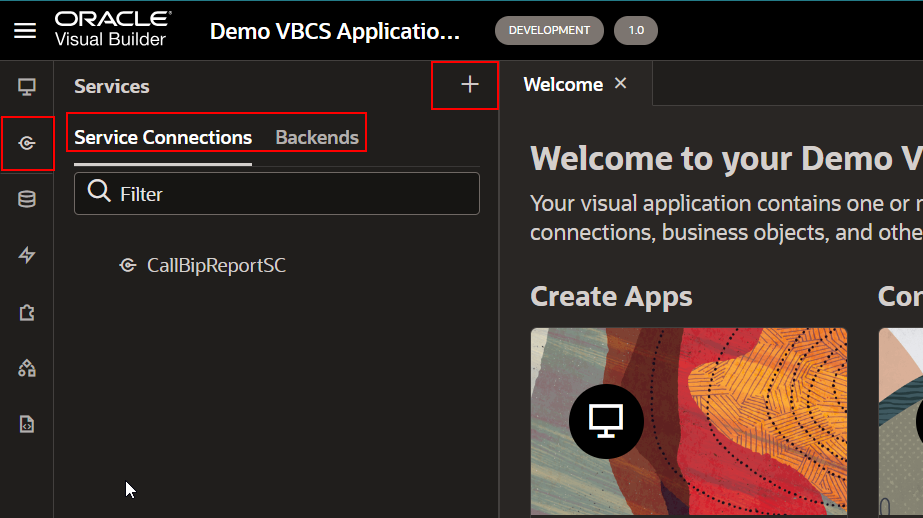Click the Demo VBCS Application title
The width and height of the screenshot is (923, 518).
(334, 31)
